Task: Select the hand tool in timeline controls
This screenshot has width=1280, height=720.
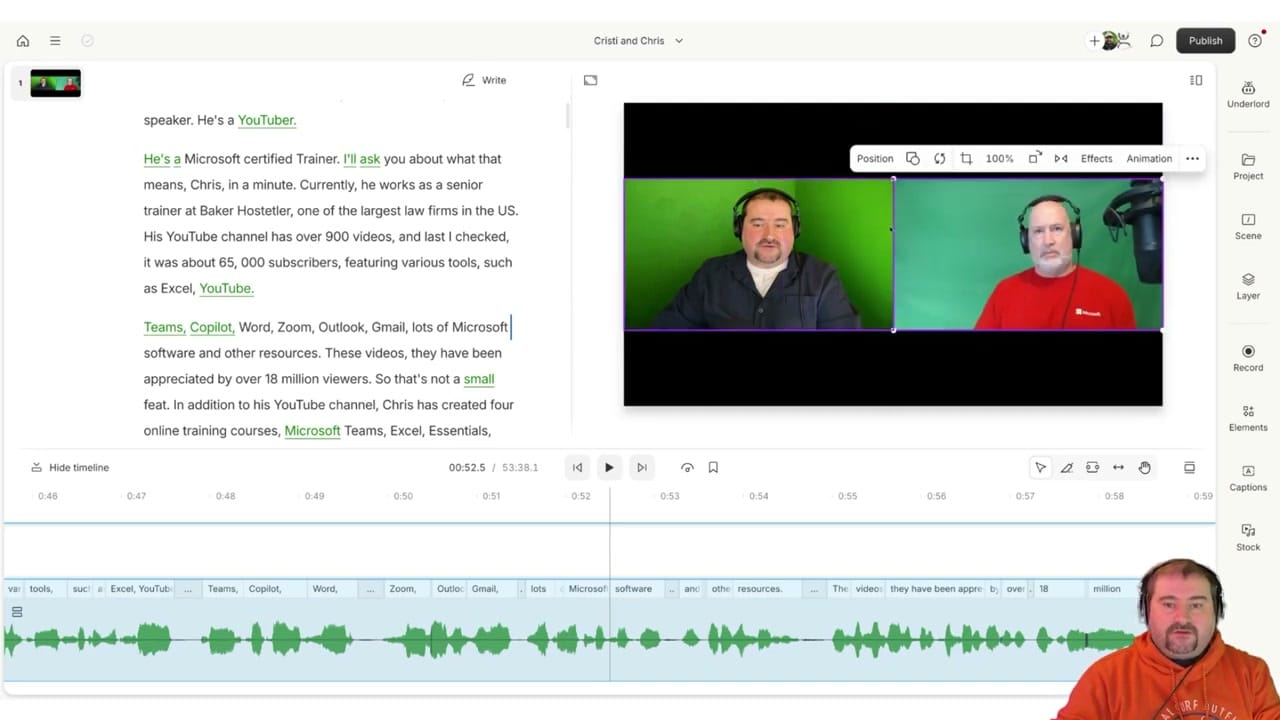Action: pyautogui.click(x=1144, y=467)
